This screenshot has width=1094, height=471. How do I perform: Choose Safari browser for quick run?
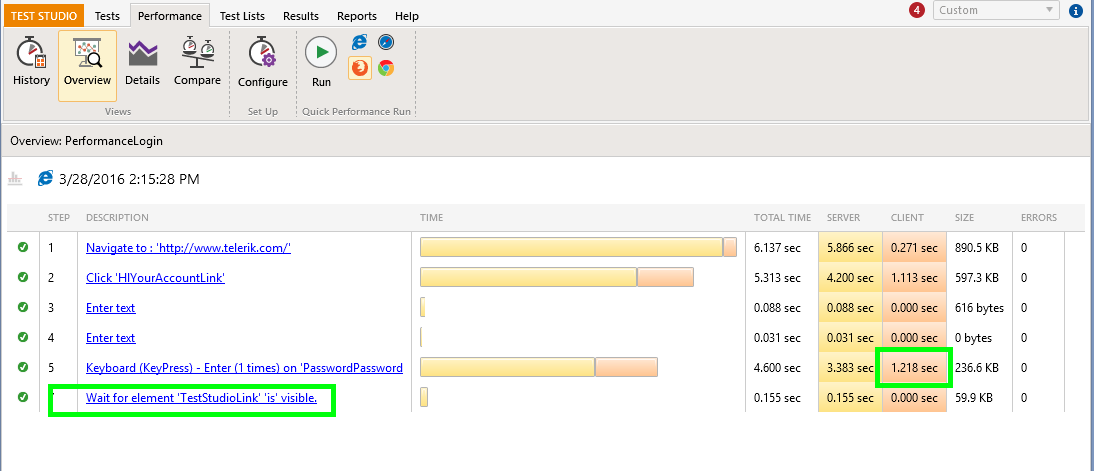(x=386, y=42)
